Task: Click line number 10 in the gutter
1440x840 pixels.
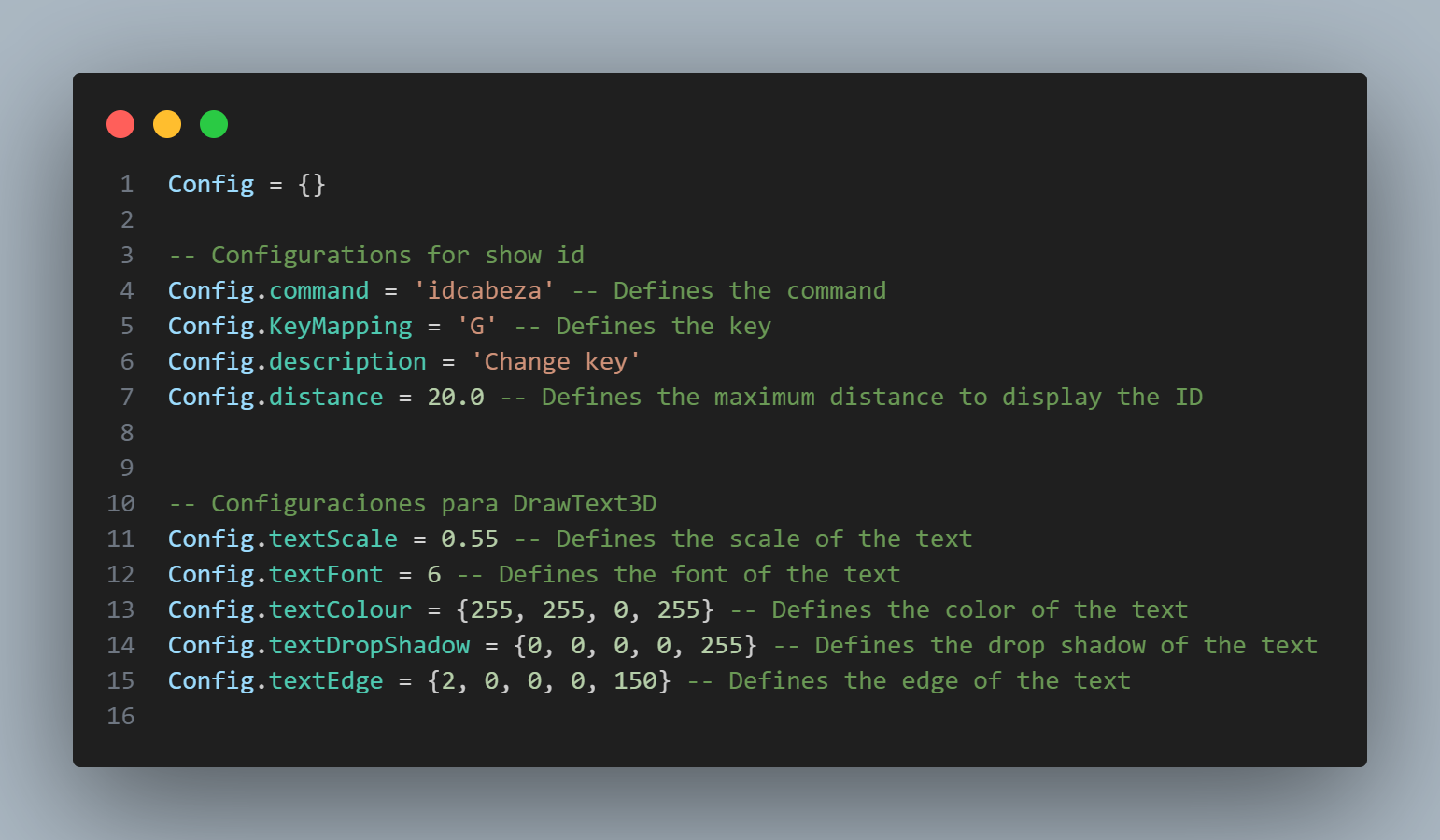Action: point(121,504)
